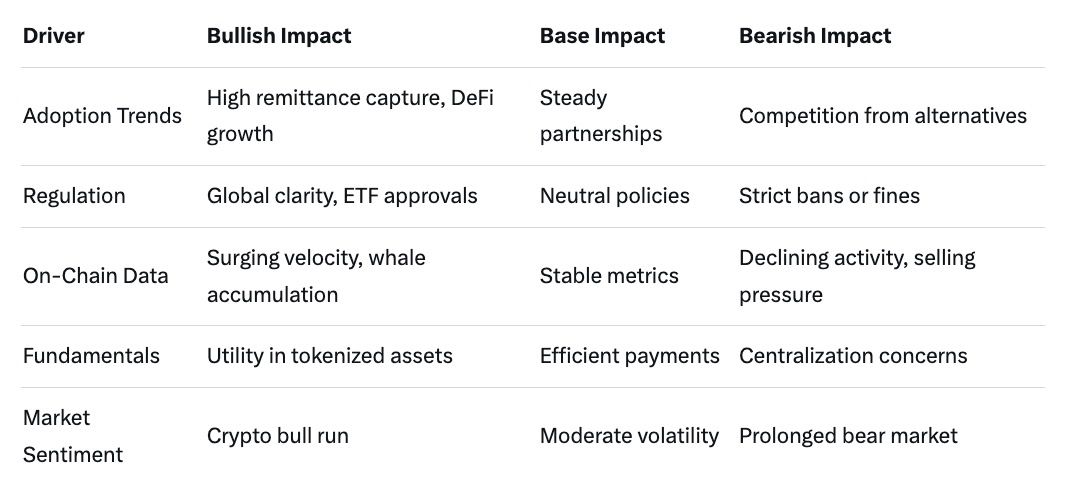Image resolution: width=1076 pixels, height=496 pixels.
Task: Select the Adoption Trends row label
Action: (x=102, y=116)
